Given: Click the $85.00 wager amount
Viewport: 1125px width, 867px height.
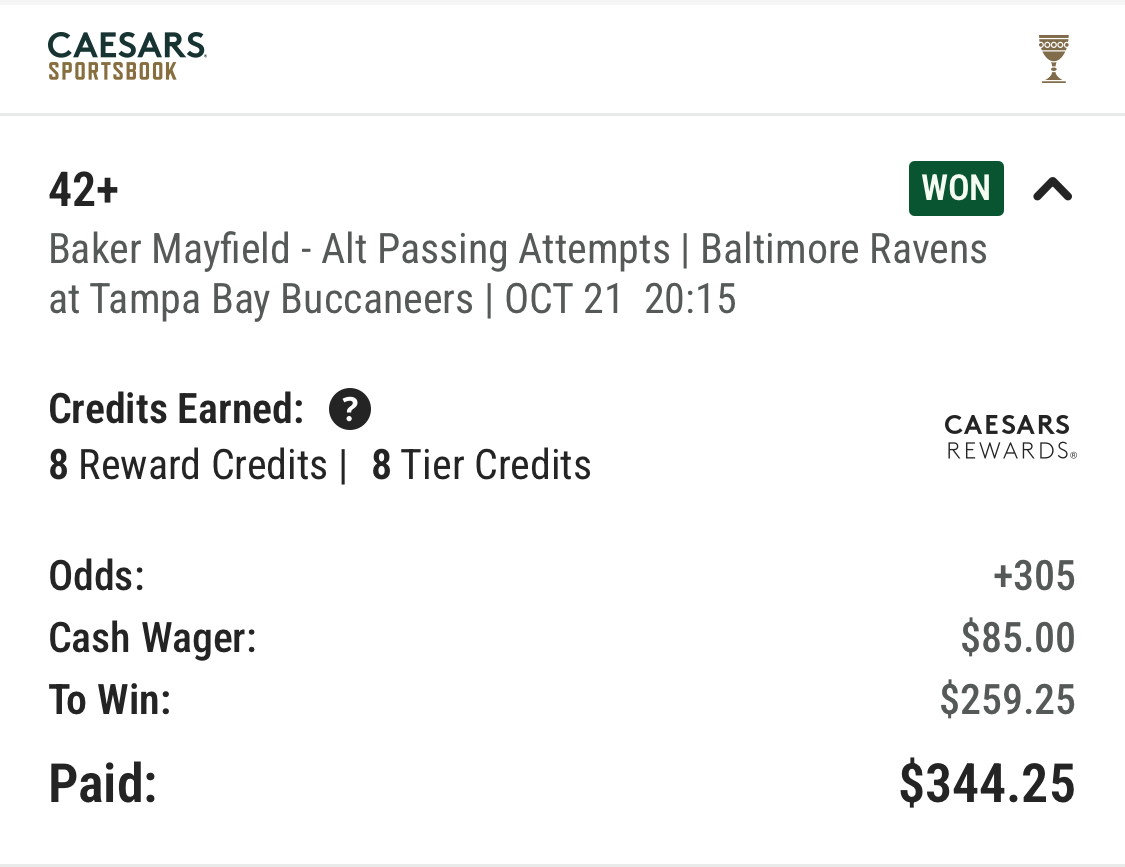Looking at the screenshot, I should click(x=1017, y=637).
